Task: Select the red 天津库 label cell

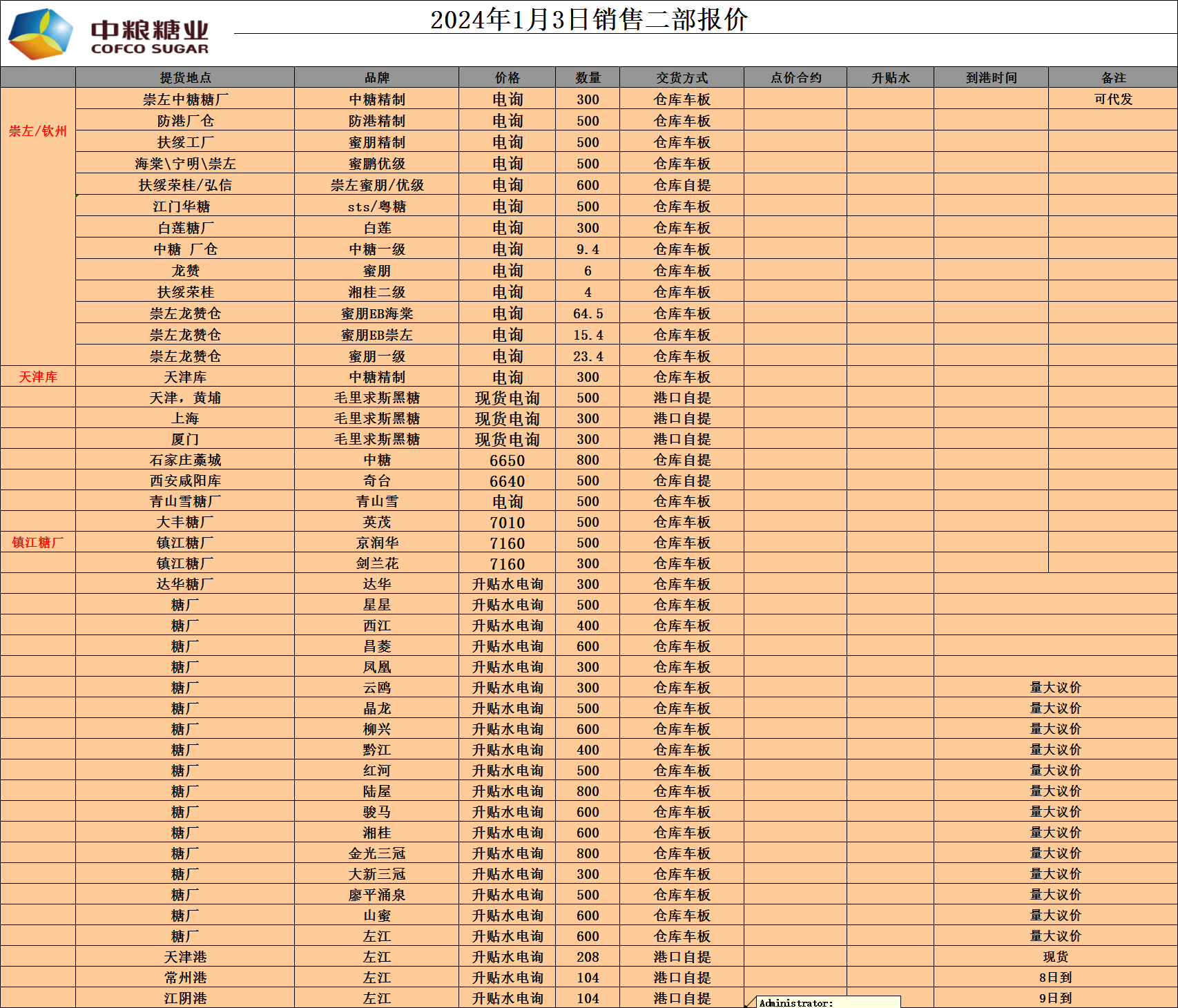Action: pos(38,377)
